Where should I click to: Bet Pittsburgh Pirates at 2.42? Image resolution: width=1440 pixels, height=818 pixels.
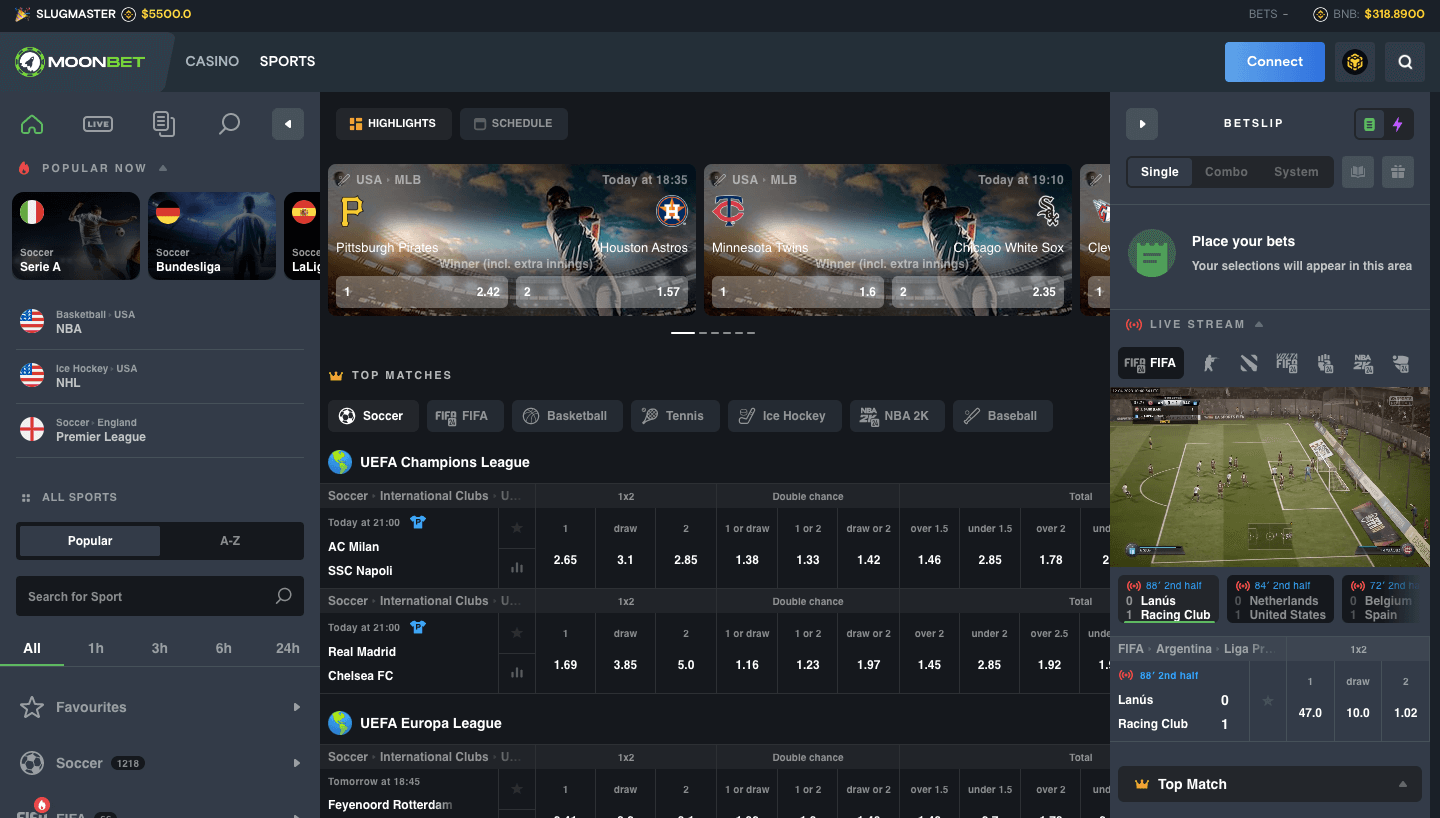[x=422, y=292]
